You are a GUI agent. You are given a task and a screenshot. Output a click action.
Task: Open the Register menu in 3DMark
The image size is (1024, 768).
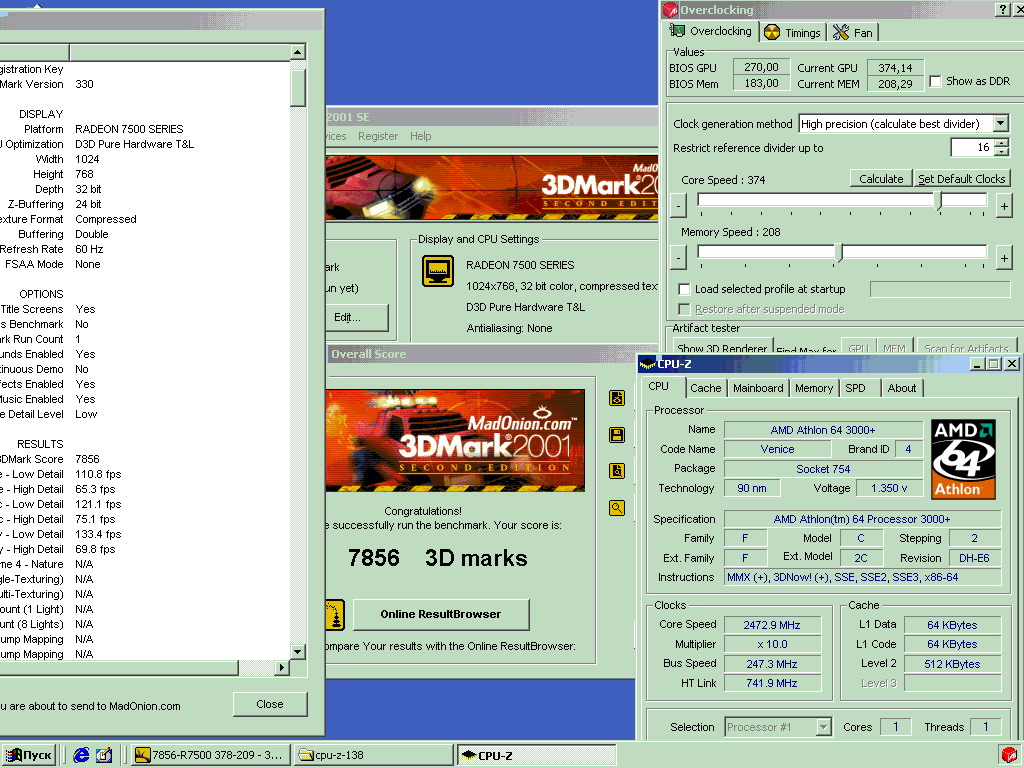click(377, 136)
